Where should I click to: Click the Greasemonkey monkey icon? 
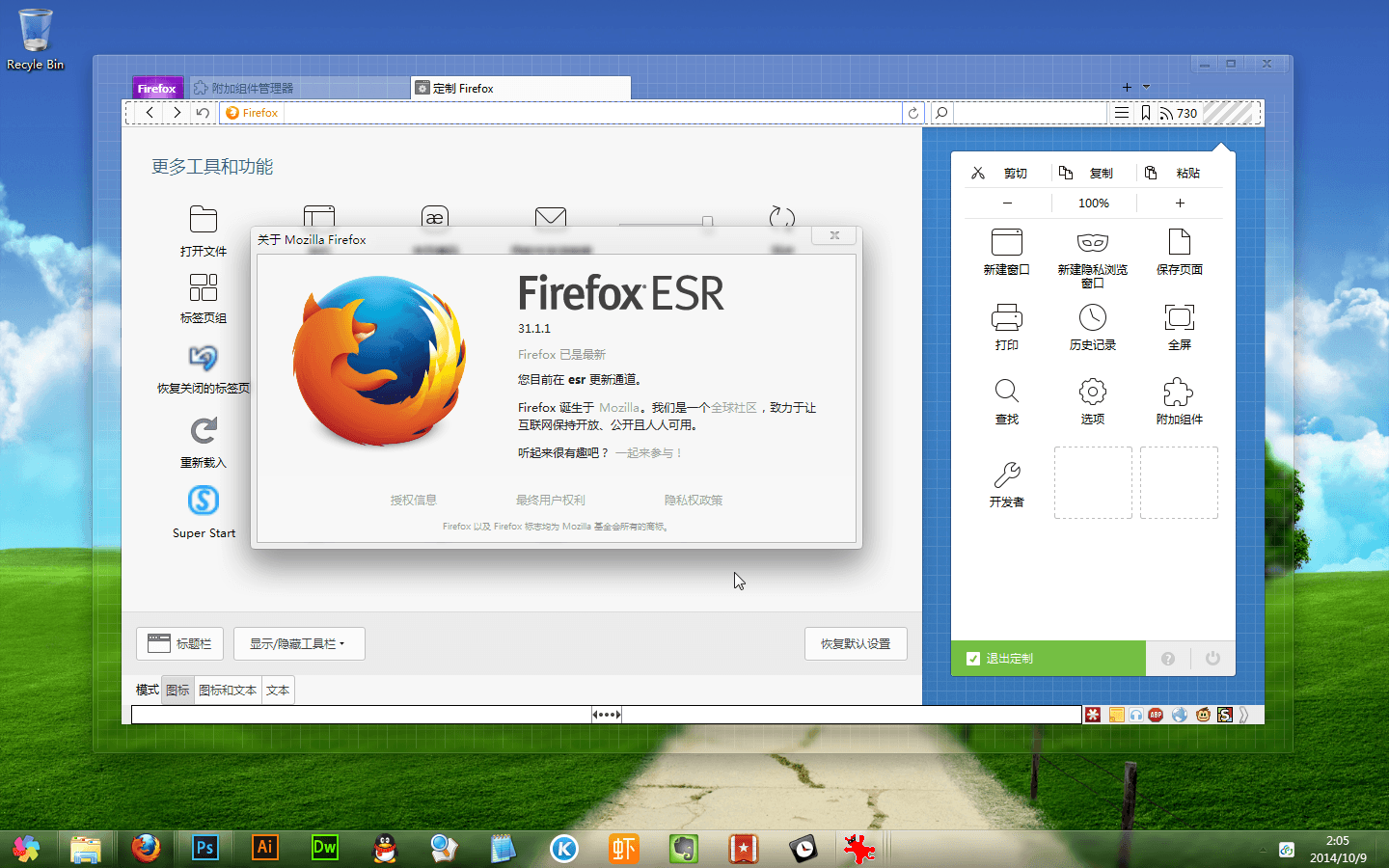point(1203,715)
